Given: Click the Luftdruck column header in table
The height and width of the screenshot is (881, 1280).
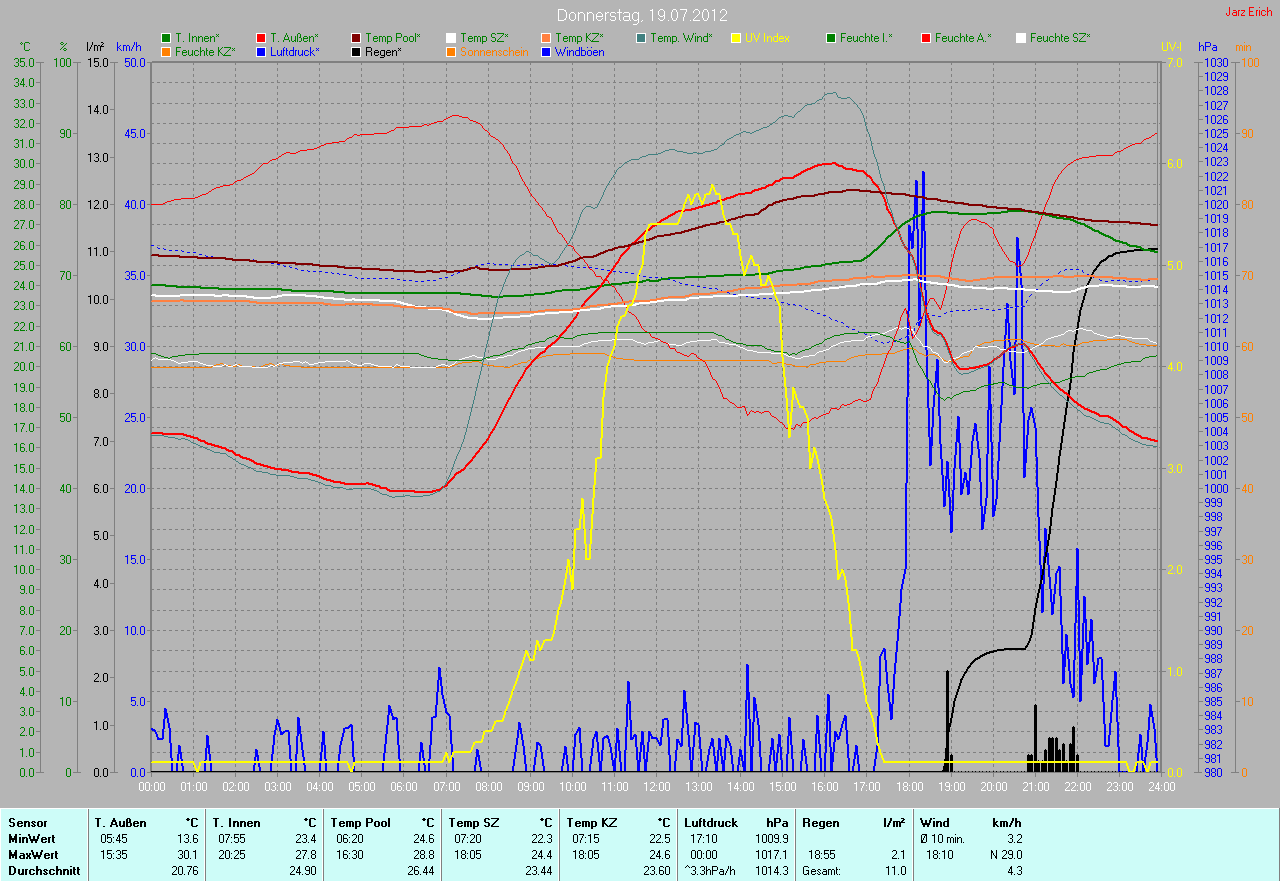Looking at the screenshot, I should pos(711,823).
